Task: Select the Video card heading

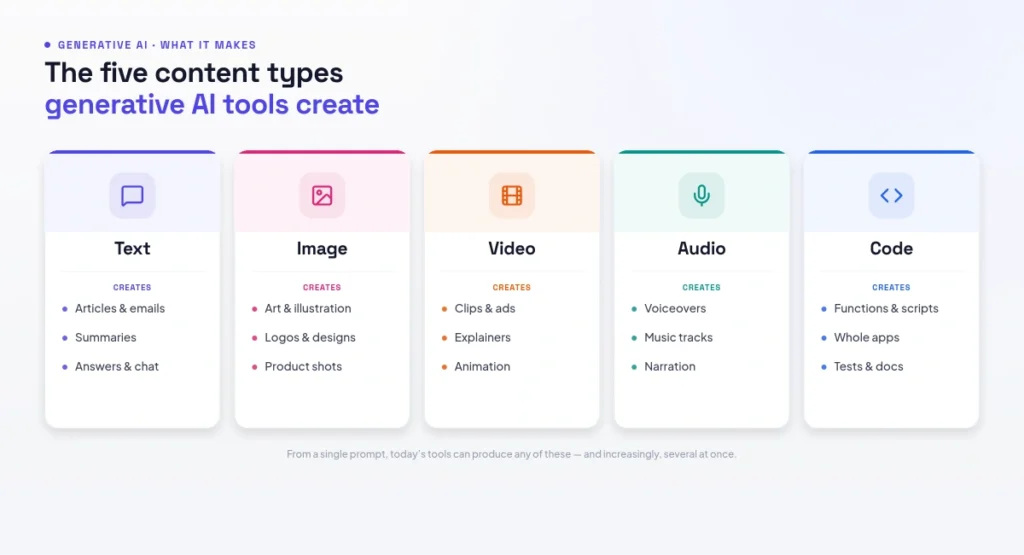Action: [512, 248]
